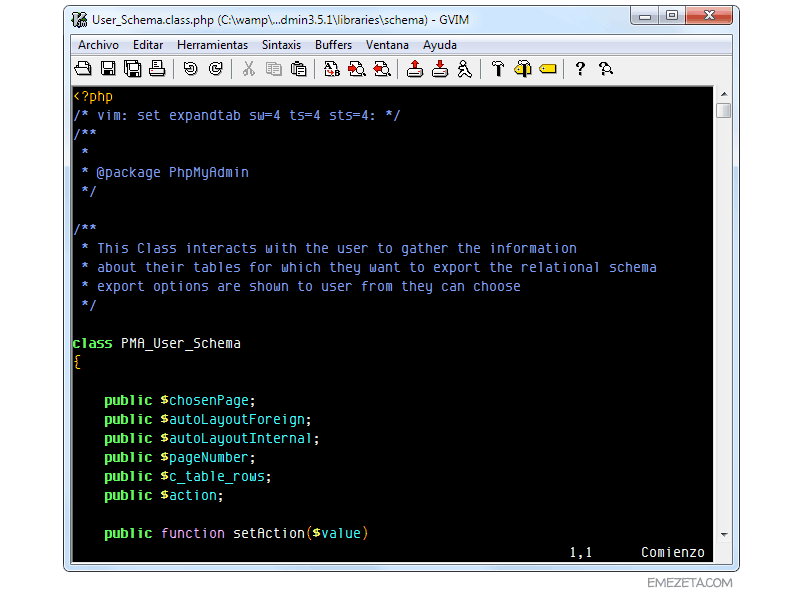Viewport: 800px width, 596px height.
Task: Undo the last change via the toolbar
Action: [x=191, y=68]
